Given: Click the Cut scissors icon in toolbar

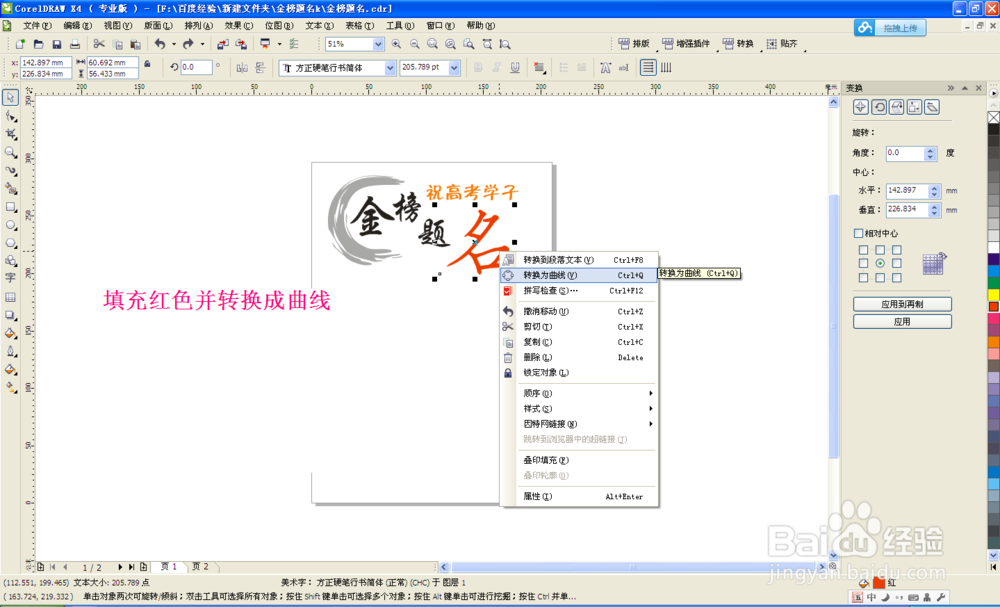Looking at the screenshot, I should 99,44.
